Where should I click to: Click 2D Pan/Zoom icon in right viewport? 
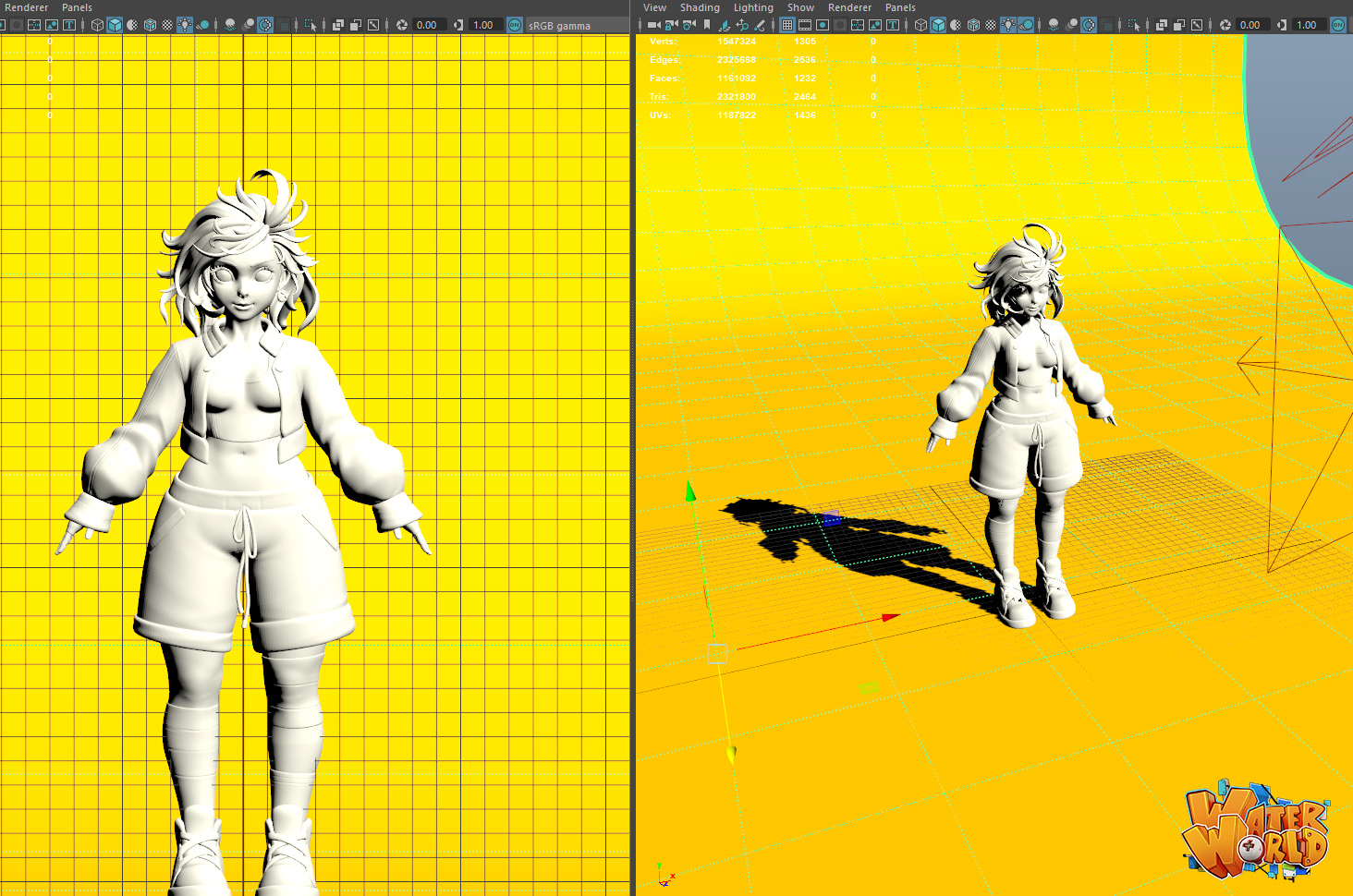pos(742,25)
